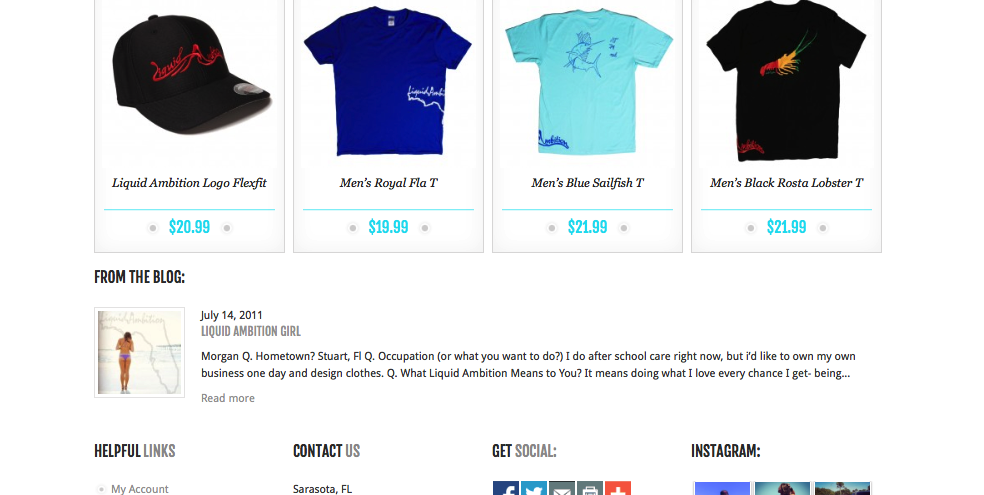Click right dot beside $21.99 Sailfish price

click(x=624, y=228)
